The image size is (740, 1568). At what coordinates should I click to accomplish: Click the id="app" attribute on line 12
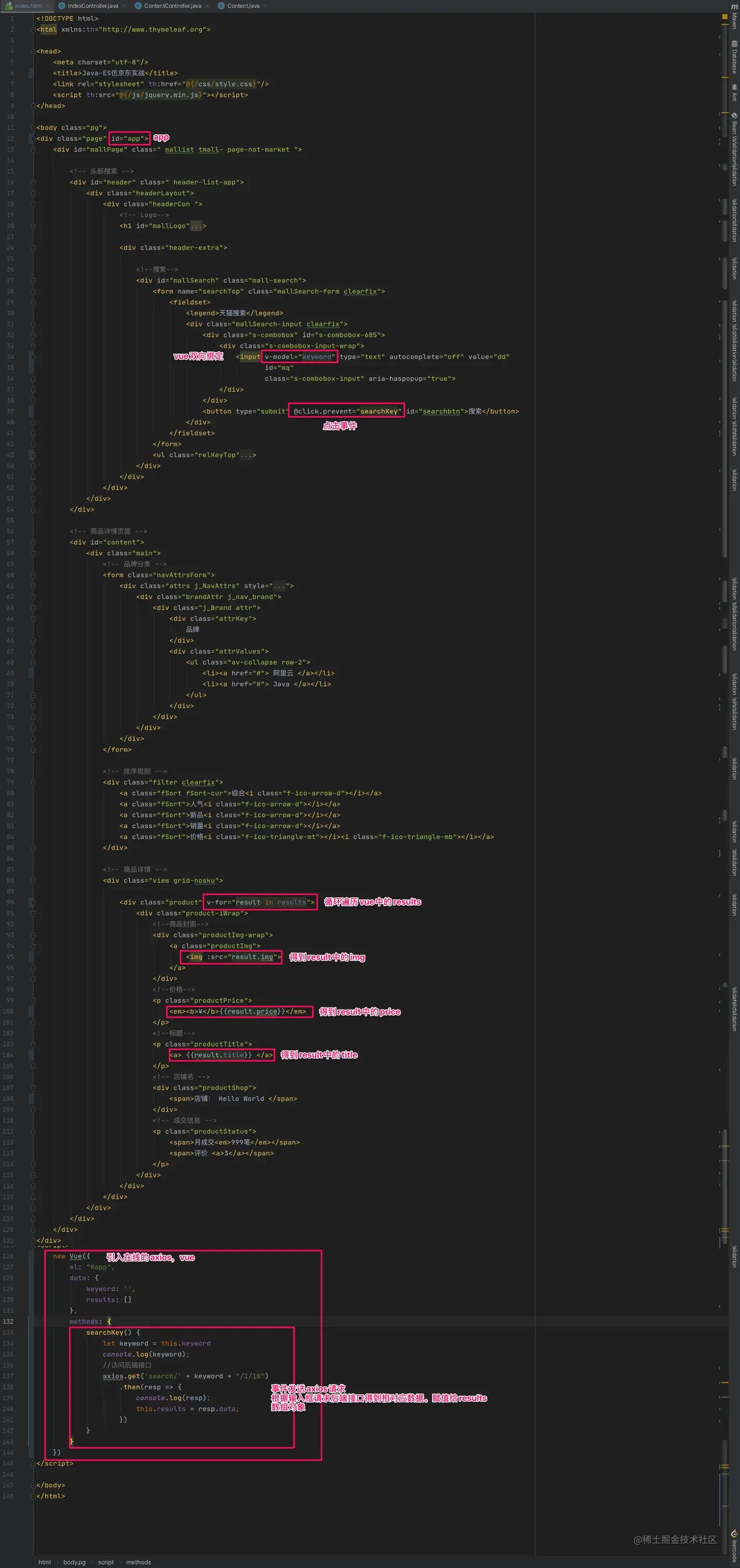coord(129,139)
